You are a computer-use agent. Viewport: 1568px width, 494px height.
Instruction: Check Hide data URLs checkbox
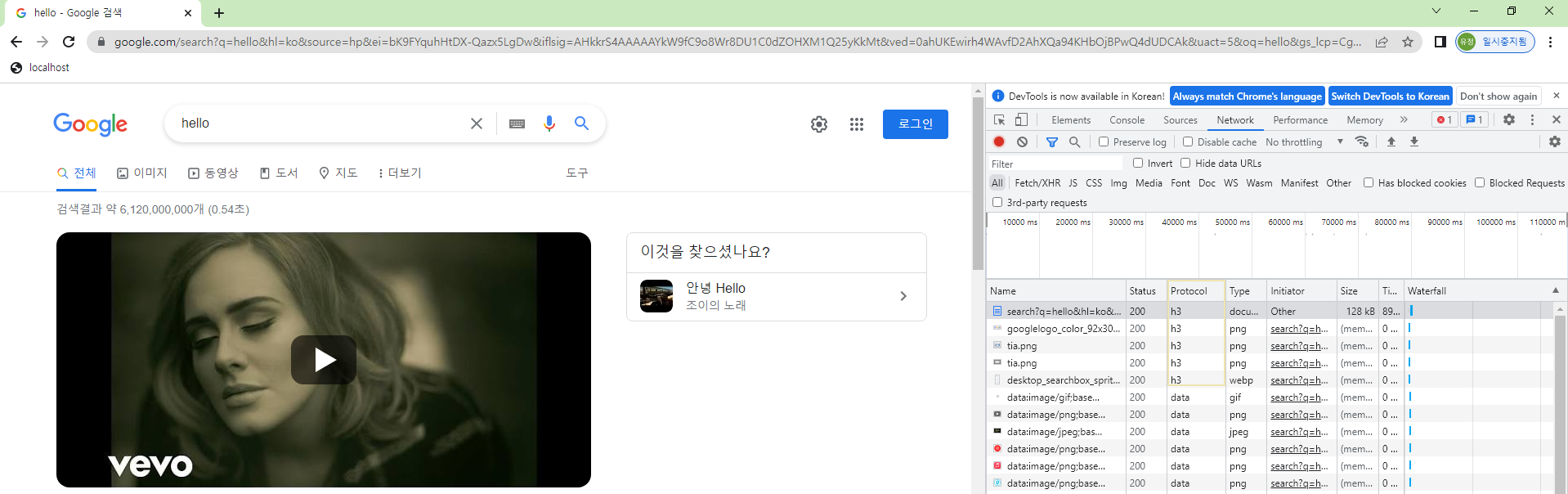pos(1185,163)
